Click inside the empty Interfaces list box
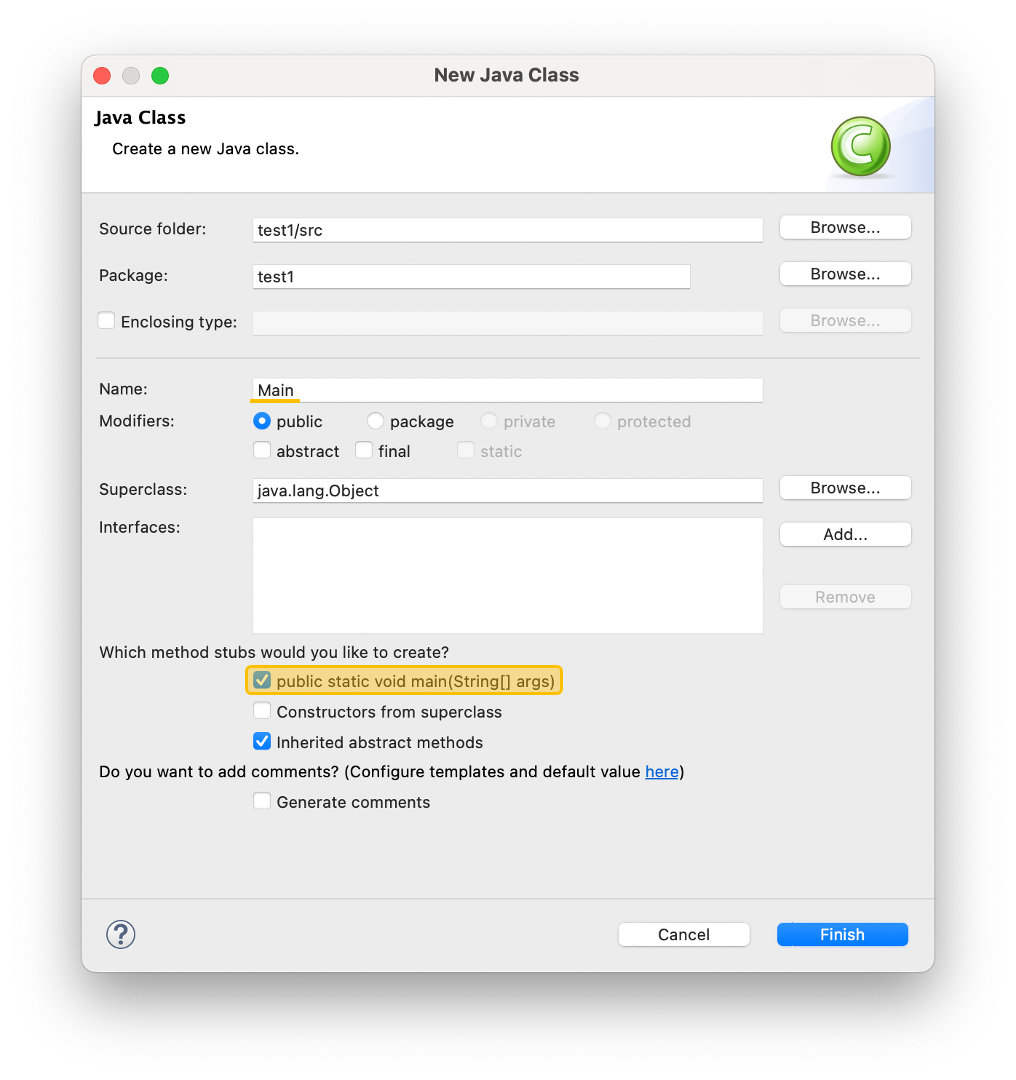Image resolution: width=1016 pixels, height=1080 pixels. click(x=508, y=576)
